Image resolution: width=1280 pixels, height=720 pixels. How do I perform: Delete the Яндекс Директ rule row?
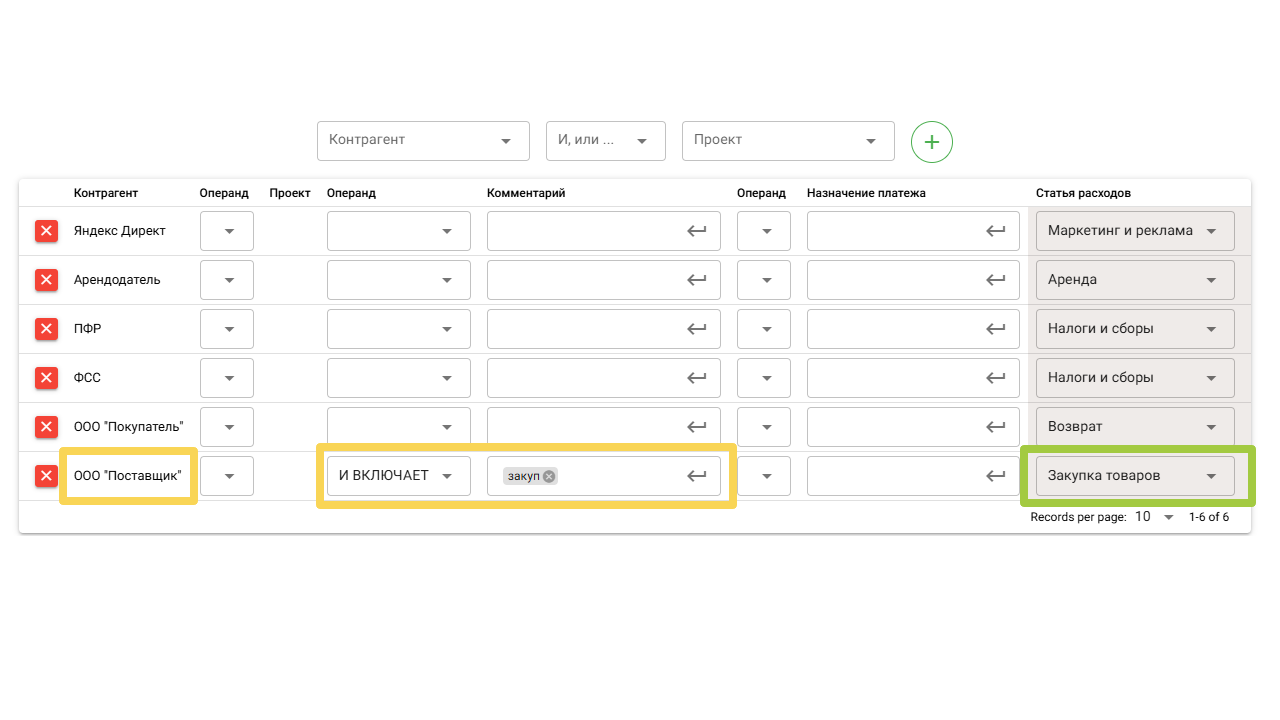pos(46,231)
